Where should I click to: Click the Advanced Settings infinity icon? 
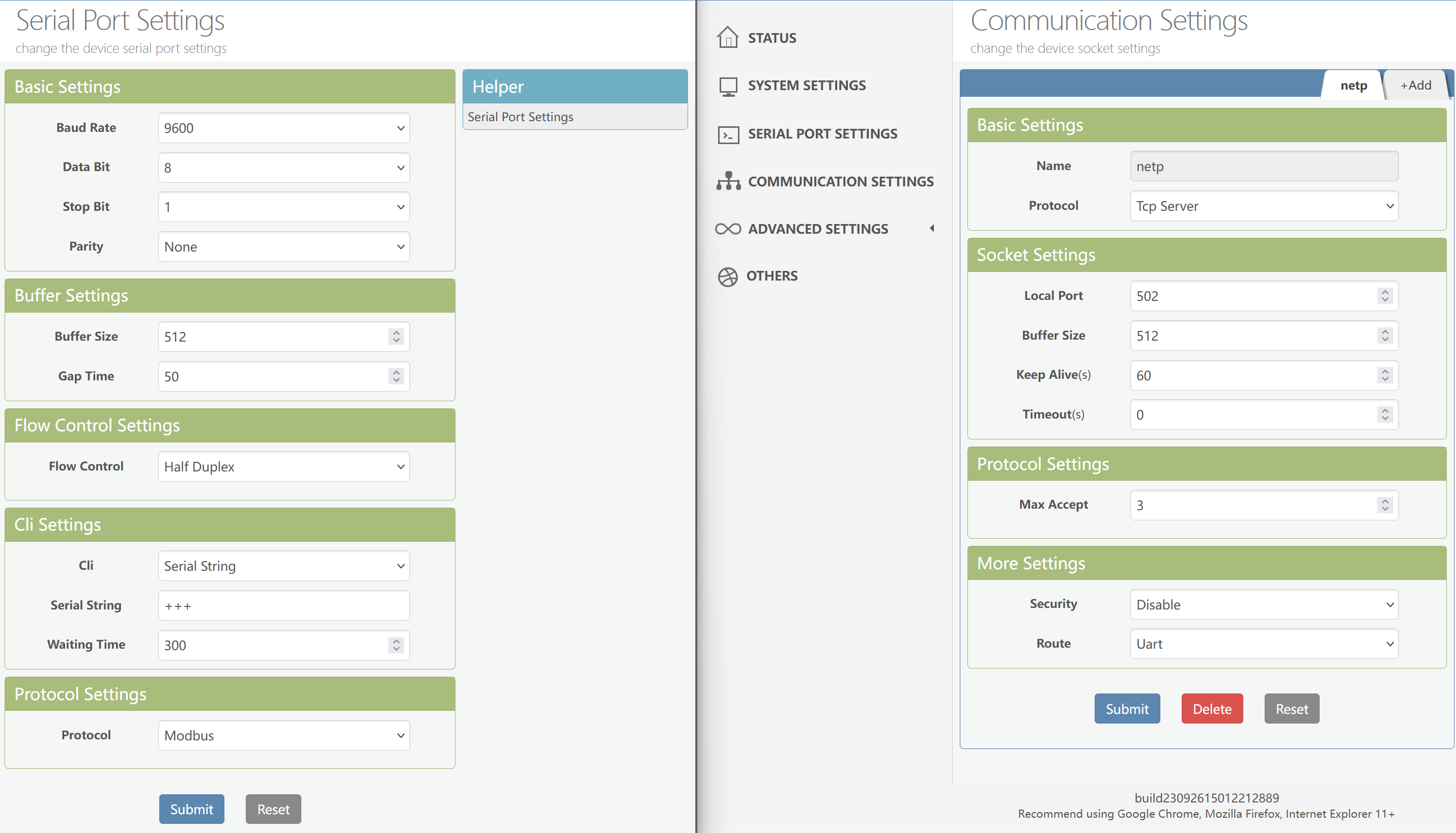728,229
